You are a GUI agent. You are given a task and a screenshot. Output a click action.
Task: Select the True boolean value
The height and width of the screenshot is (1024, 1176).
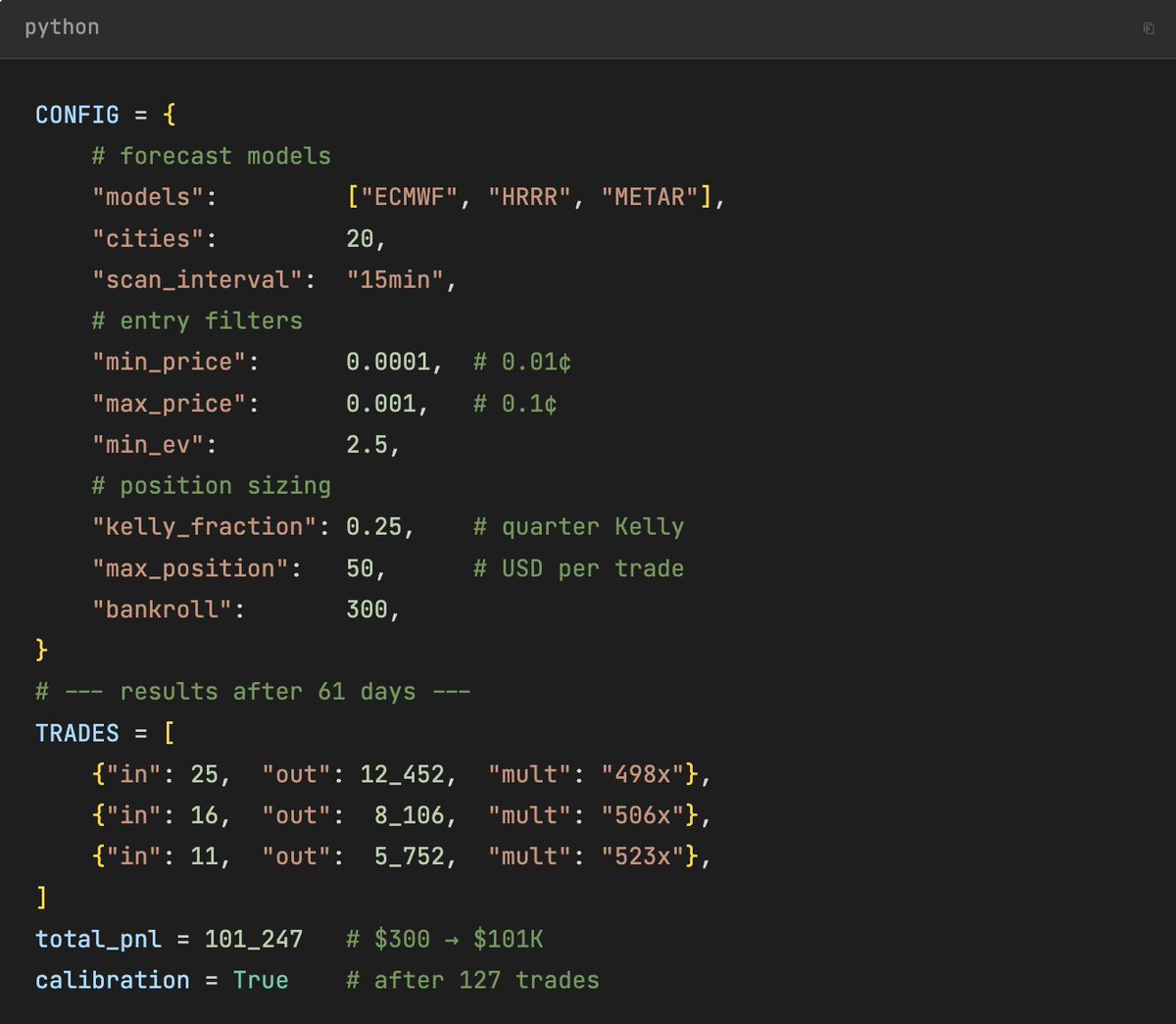[x=261, y=980]
